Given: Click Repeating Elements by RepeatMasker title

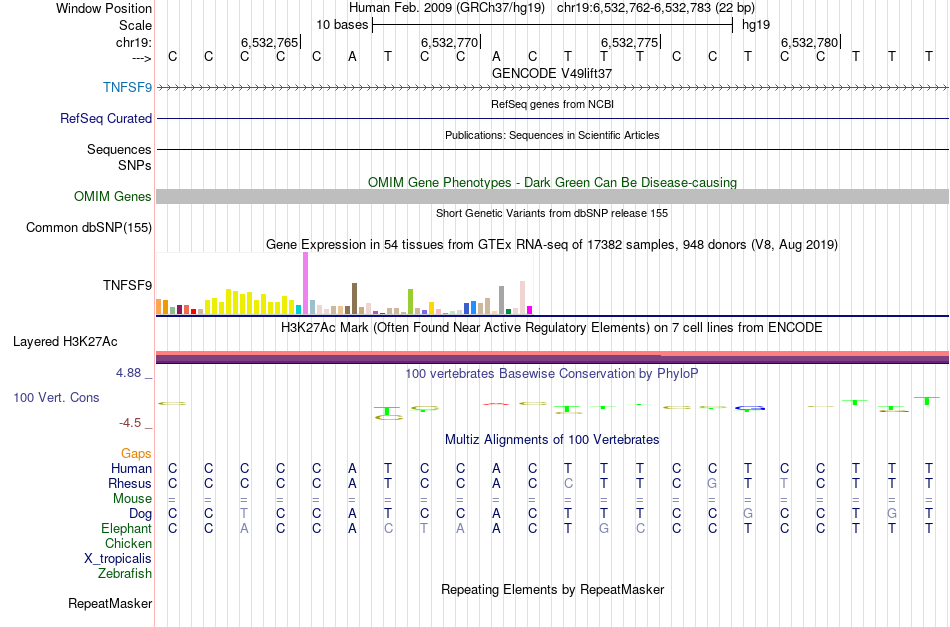Looking at the screenshot, I should pyautogui.click(x=552, y=589).
